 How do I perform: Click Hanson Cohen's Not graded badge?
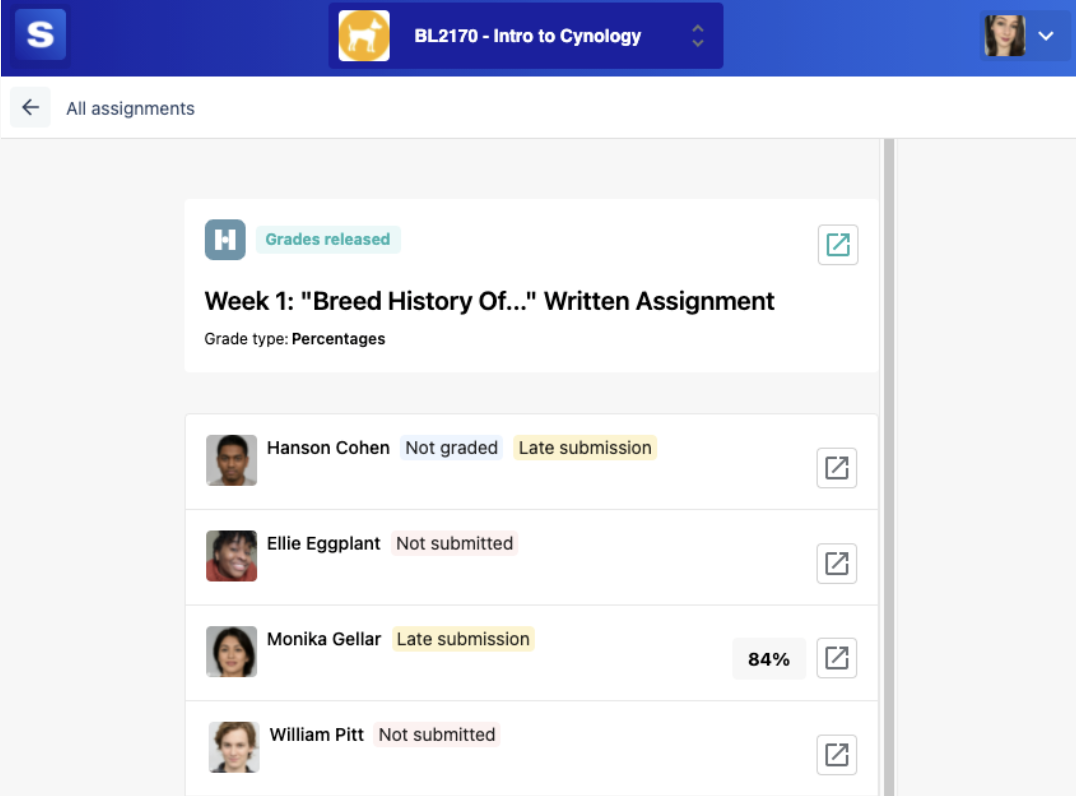pyautogui.click(x=452, y=448)
